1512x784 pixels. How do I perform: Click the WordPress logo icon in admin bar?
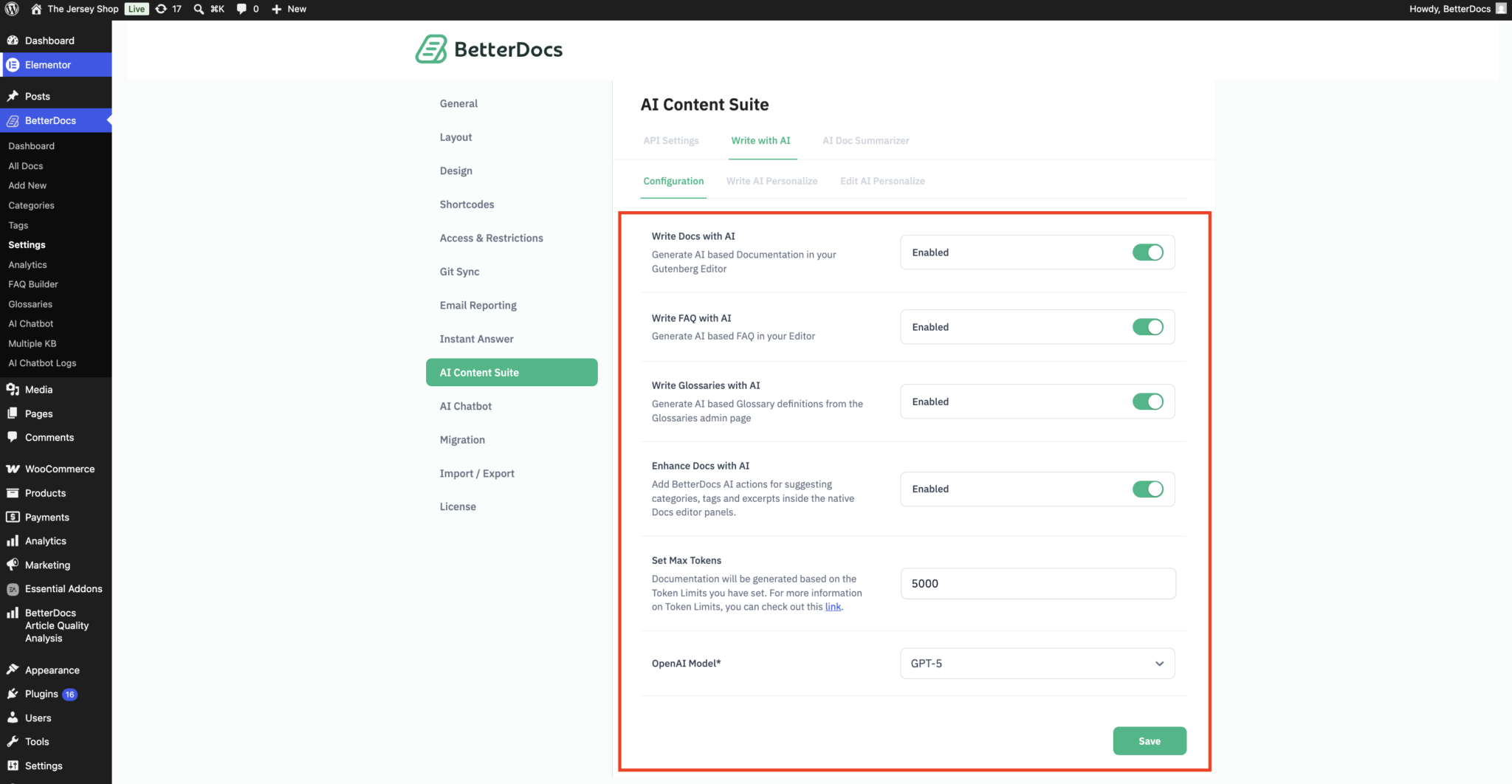12,9
